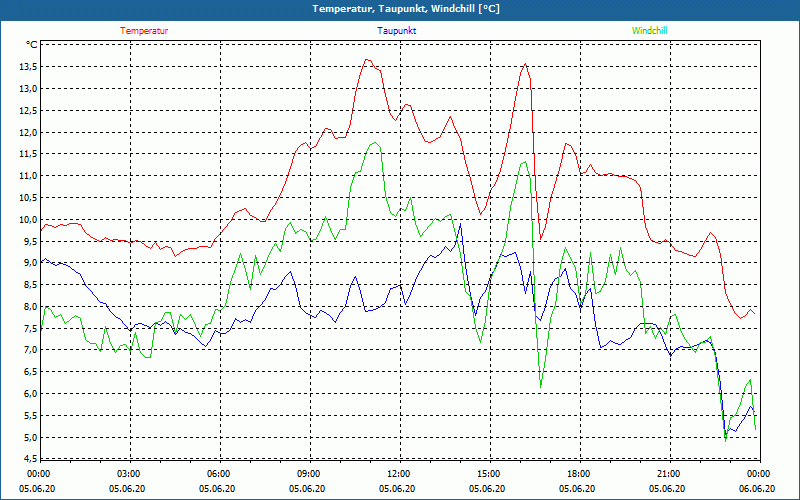Viewport: 800px width, 500px height.
Task: Click the 13,0 y-axis value
Action: 28,89
